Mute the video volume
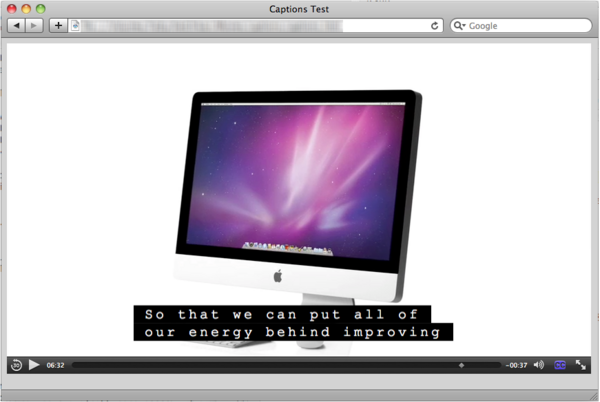 [x=539, y=365]
